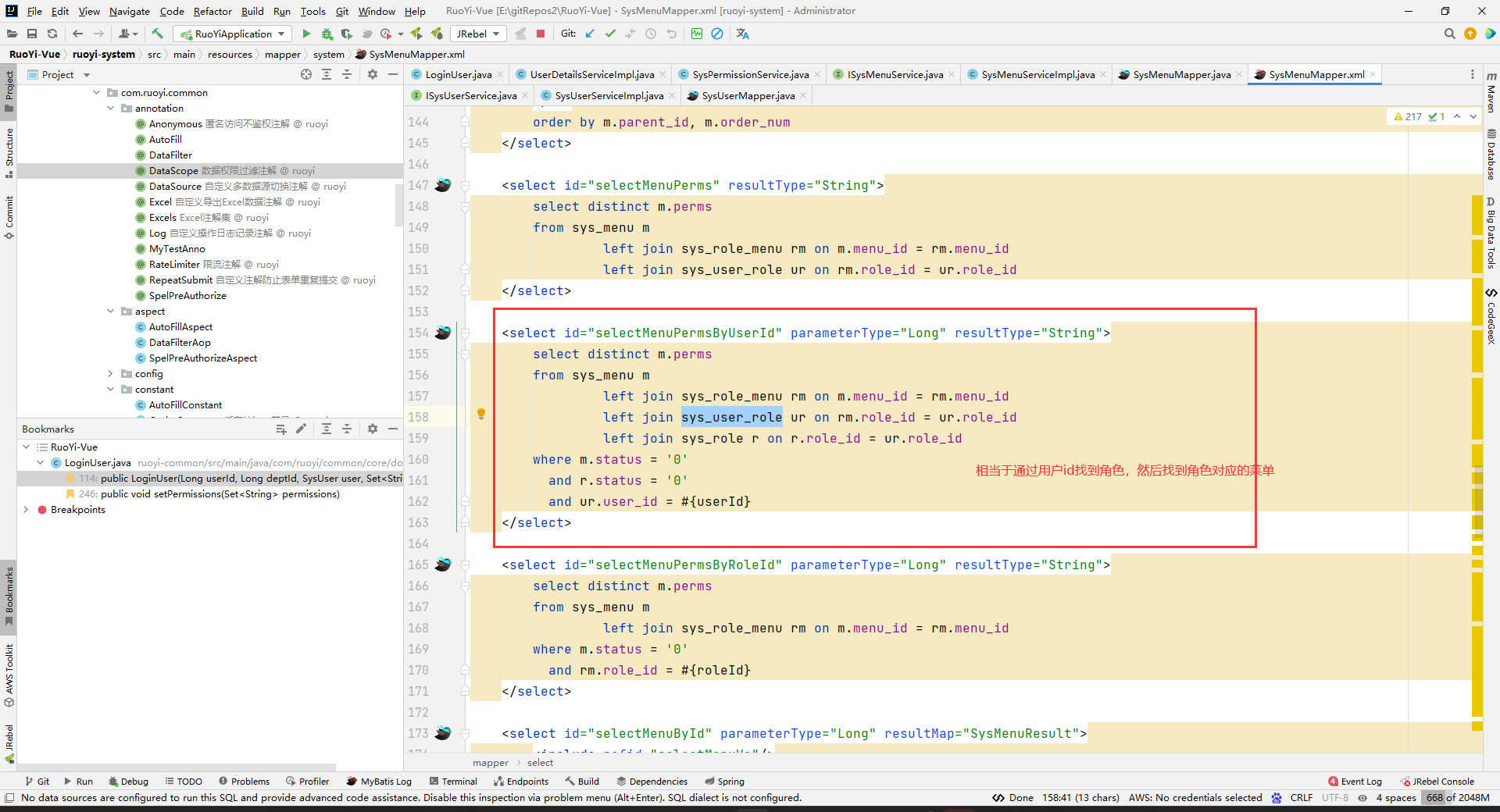1500x812 pixels.
Task: Hide the Project panel minus icon
Action: (x=393, y=74)
